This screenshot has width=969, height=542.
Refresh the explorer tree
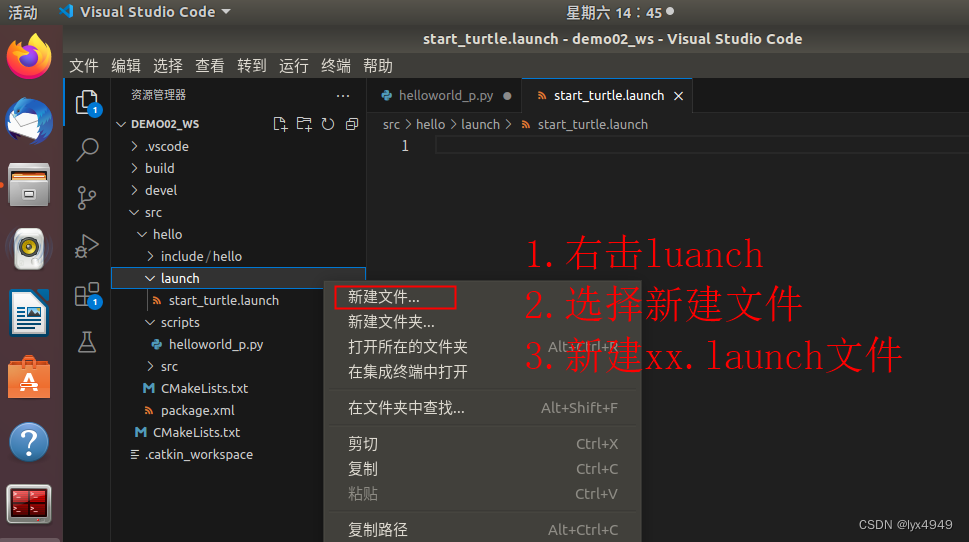(x=328, y=124)
